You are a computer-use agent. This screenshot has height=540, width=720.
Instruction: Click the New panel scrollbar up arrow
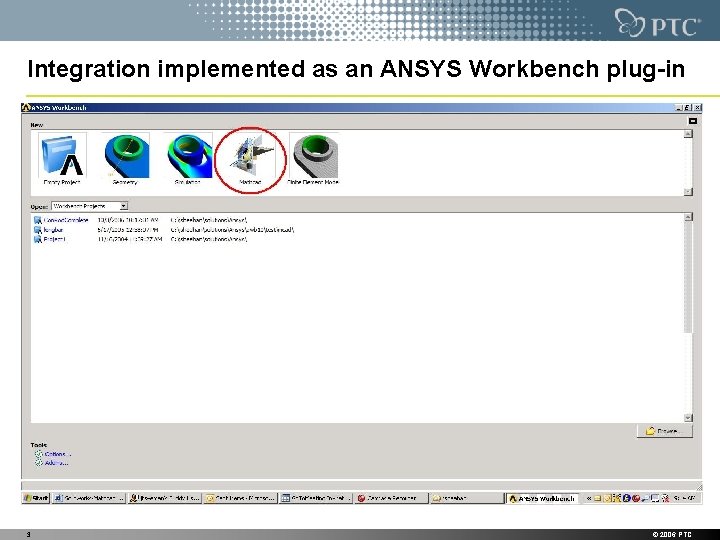click(x=688, y=134)
